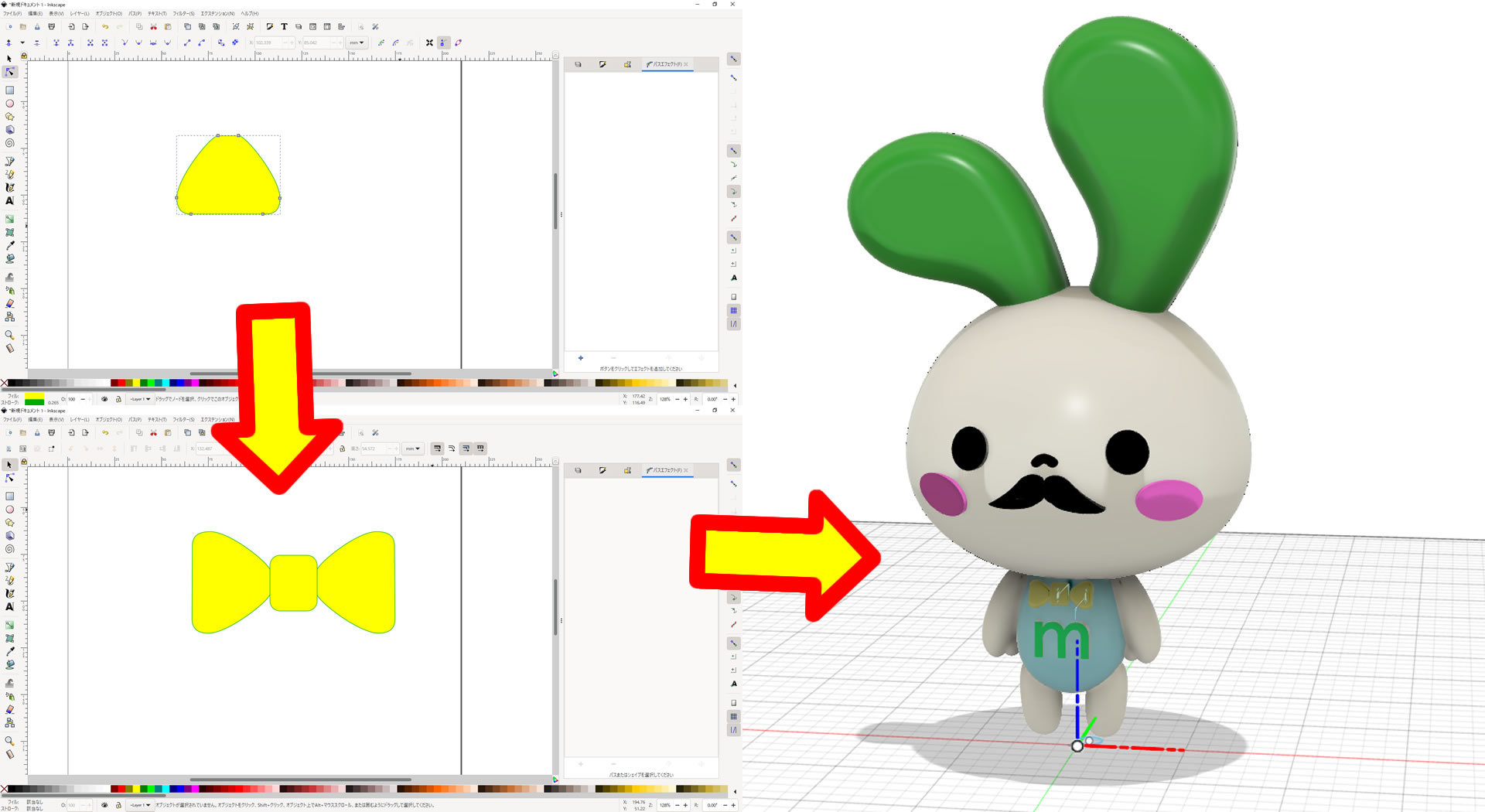The height and width of the screenshot is (812, 1485).
Task: Open Text dialog via T icon in upper toolbar
Action: pyautogui.click(x=284, y=26)
